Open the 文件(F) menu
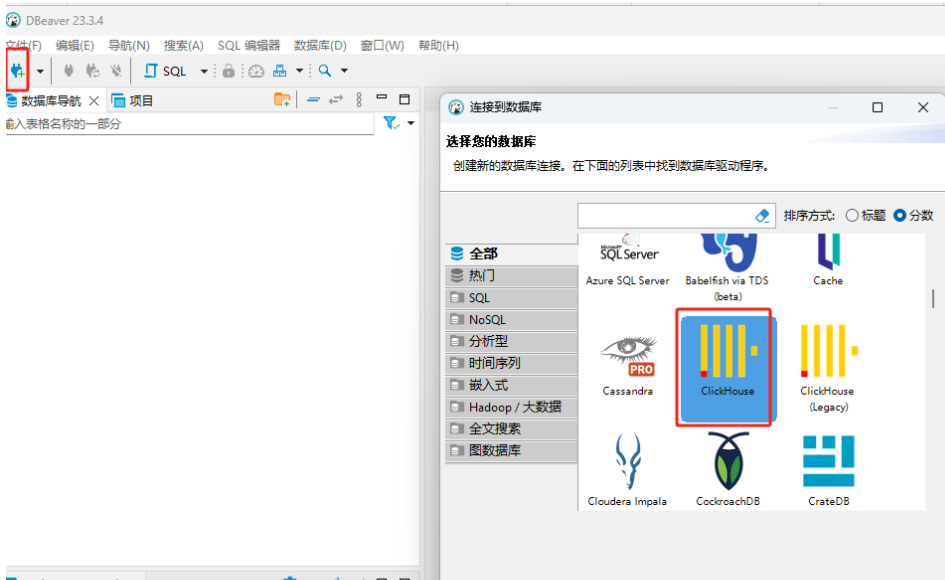945x580 pixels. [24, 45]
